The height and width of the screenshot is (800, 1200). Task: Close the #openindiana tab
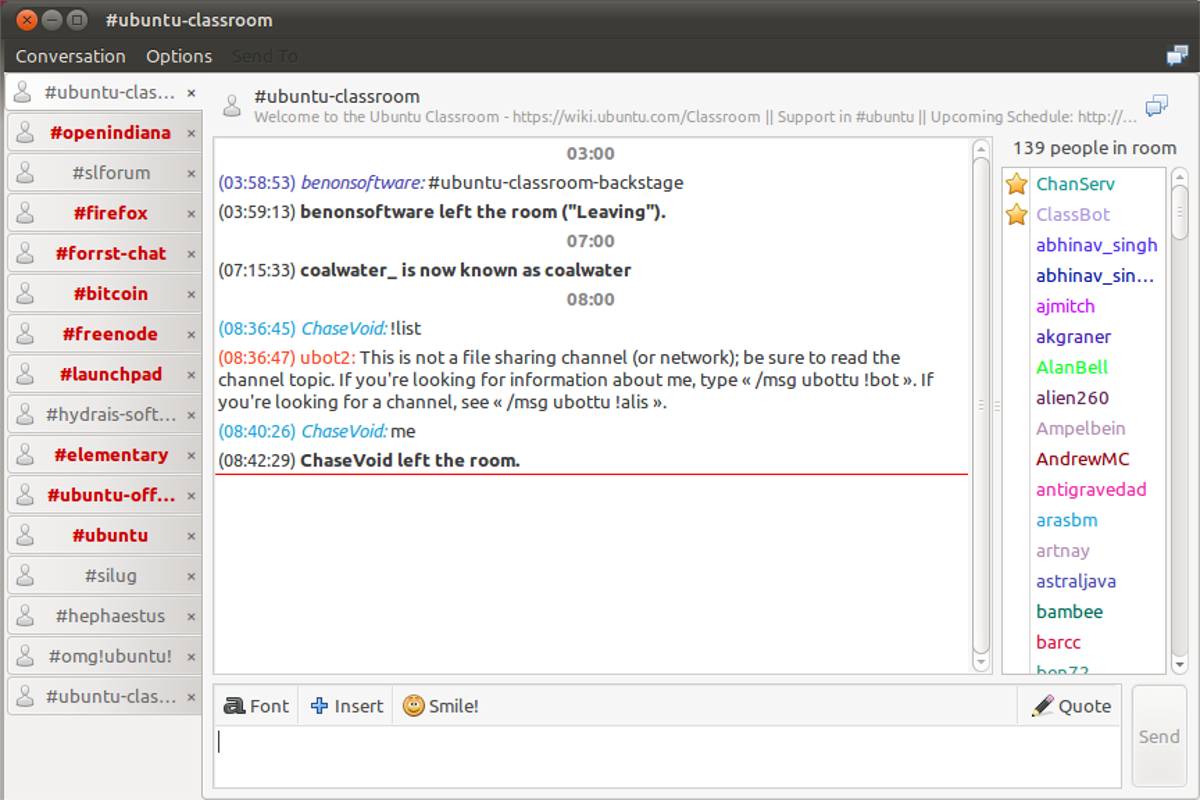[191, 132]
